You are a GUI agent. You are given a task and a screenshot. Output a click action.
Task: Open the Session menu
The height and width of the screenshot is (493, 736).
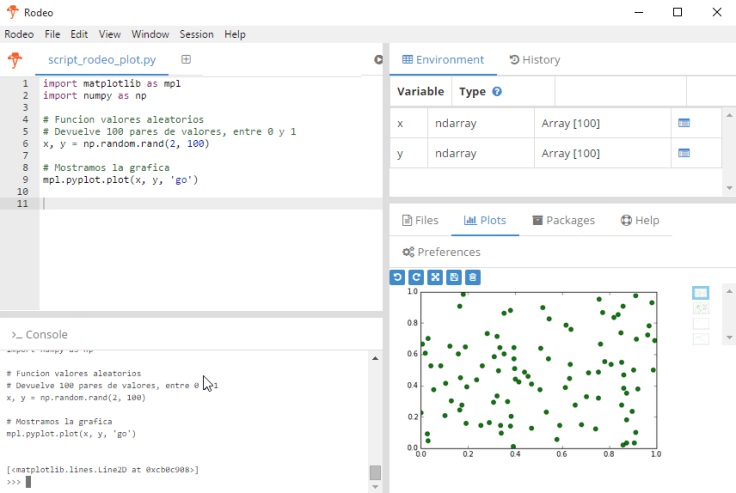pos(196,34)
